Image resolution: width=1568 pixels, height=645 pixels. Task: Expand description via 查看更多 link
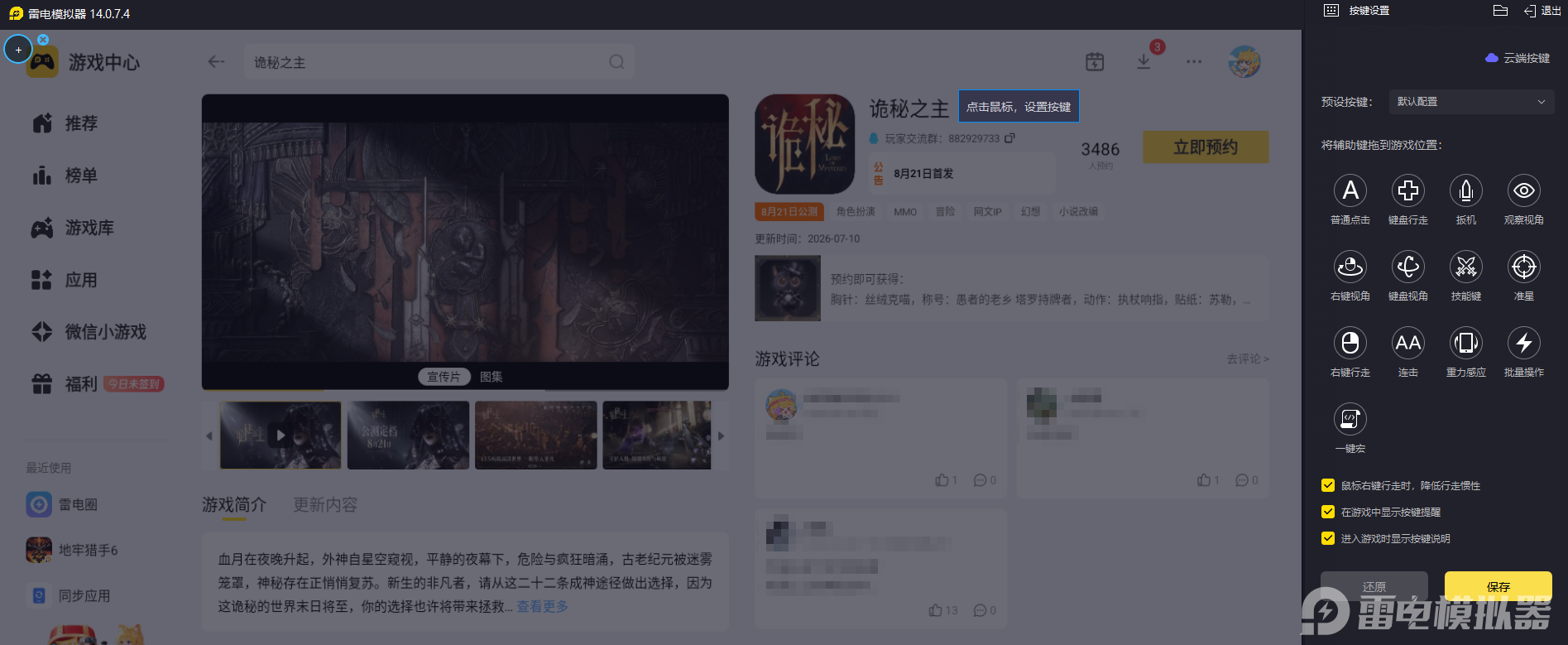point(543,606)
